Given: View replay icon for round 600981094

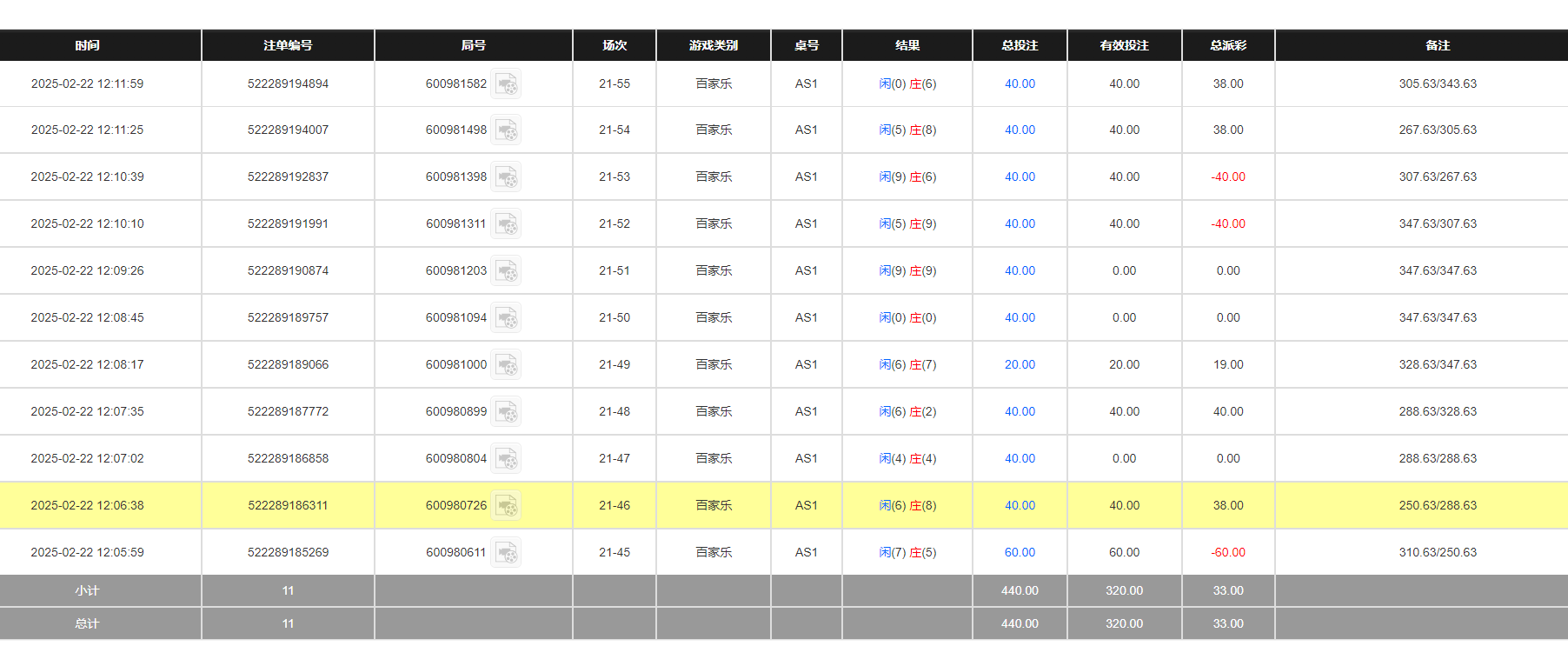Looking at the screenshot, I should point(506,318).
